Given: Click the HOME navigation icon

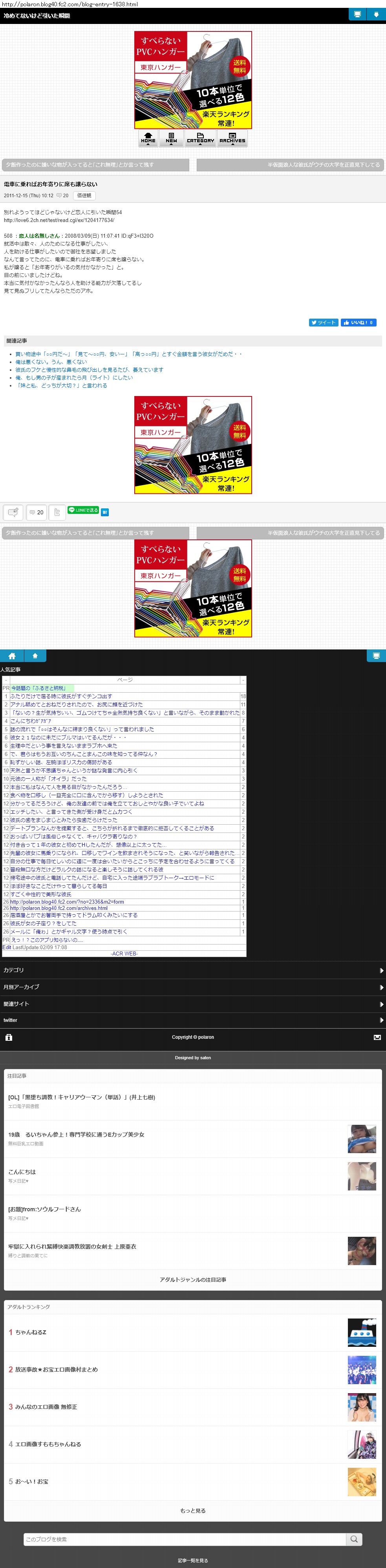Looking at the screenshot, I should (148, 138).
